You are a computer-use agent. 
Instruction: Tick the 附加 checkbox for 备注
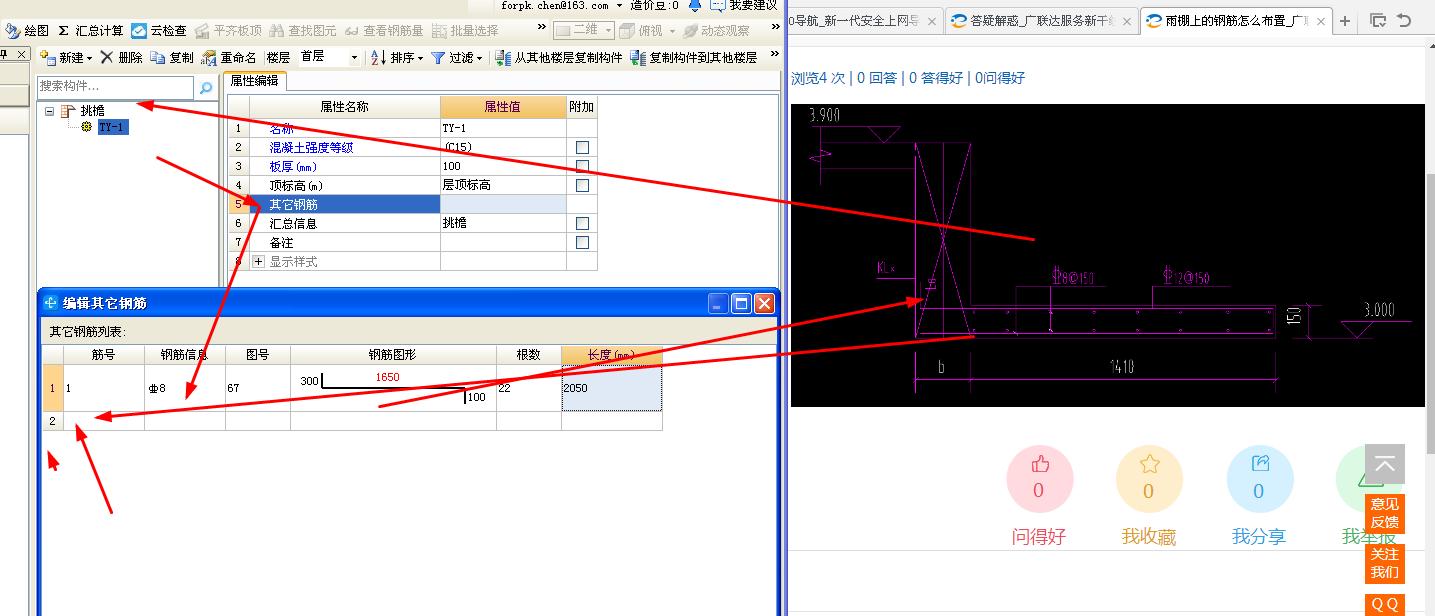coord(582,242)
